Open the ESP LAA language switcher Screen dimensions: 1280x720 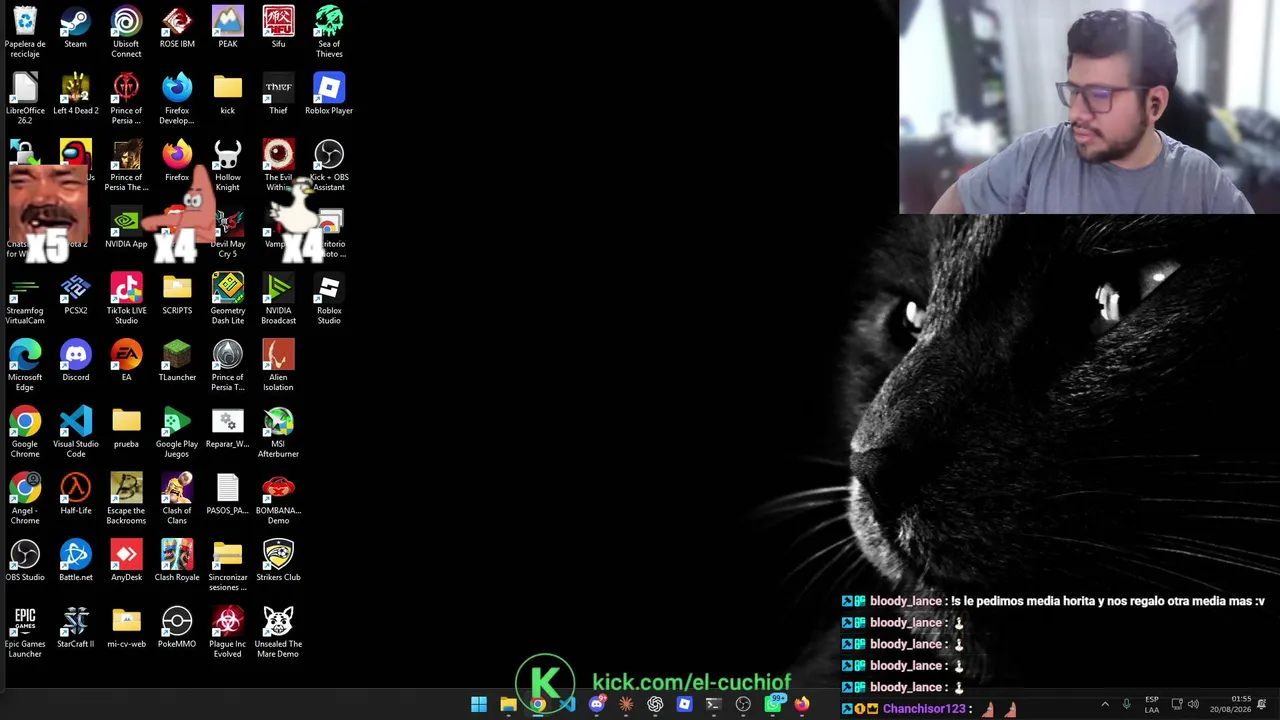(1152, 705)
